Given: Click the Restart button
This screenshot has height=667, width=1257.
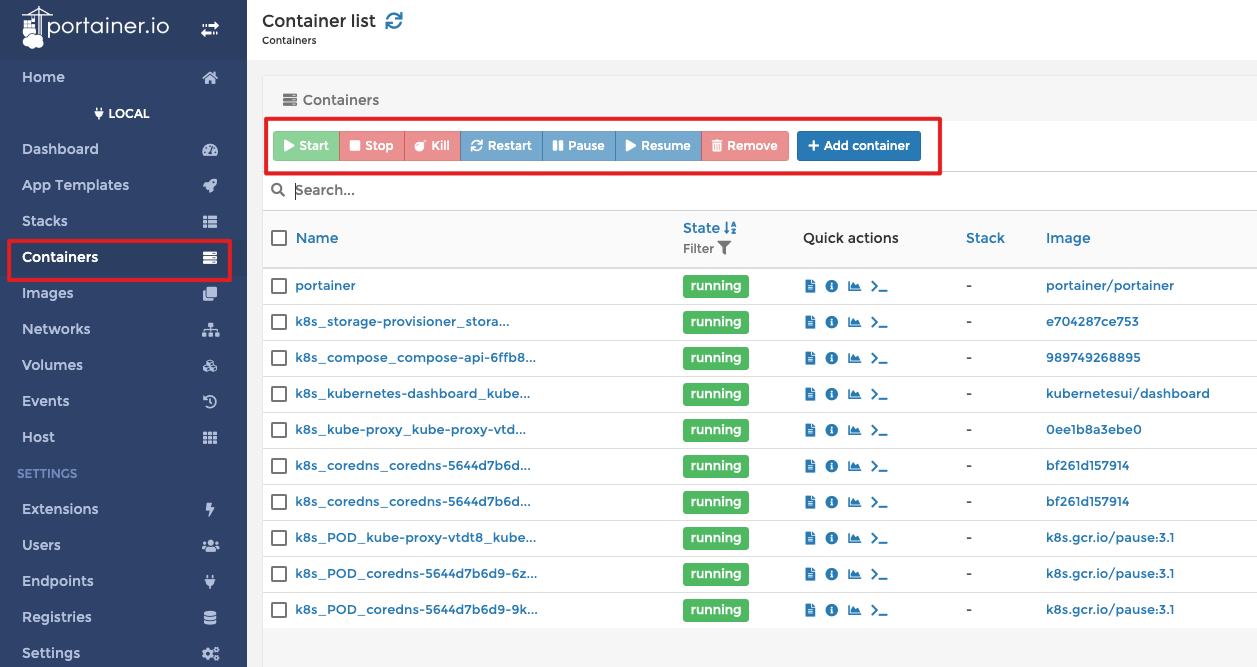Looking at the screenshot, I should pos(501,146).
